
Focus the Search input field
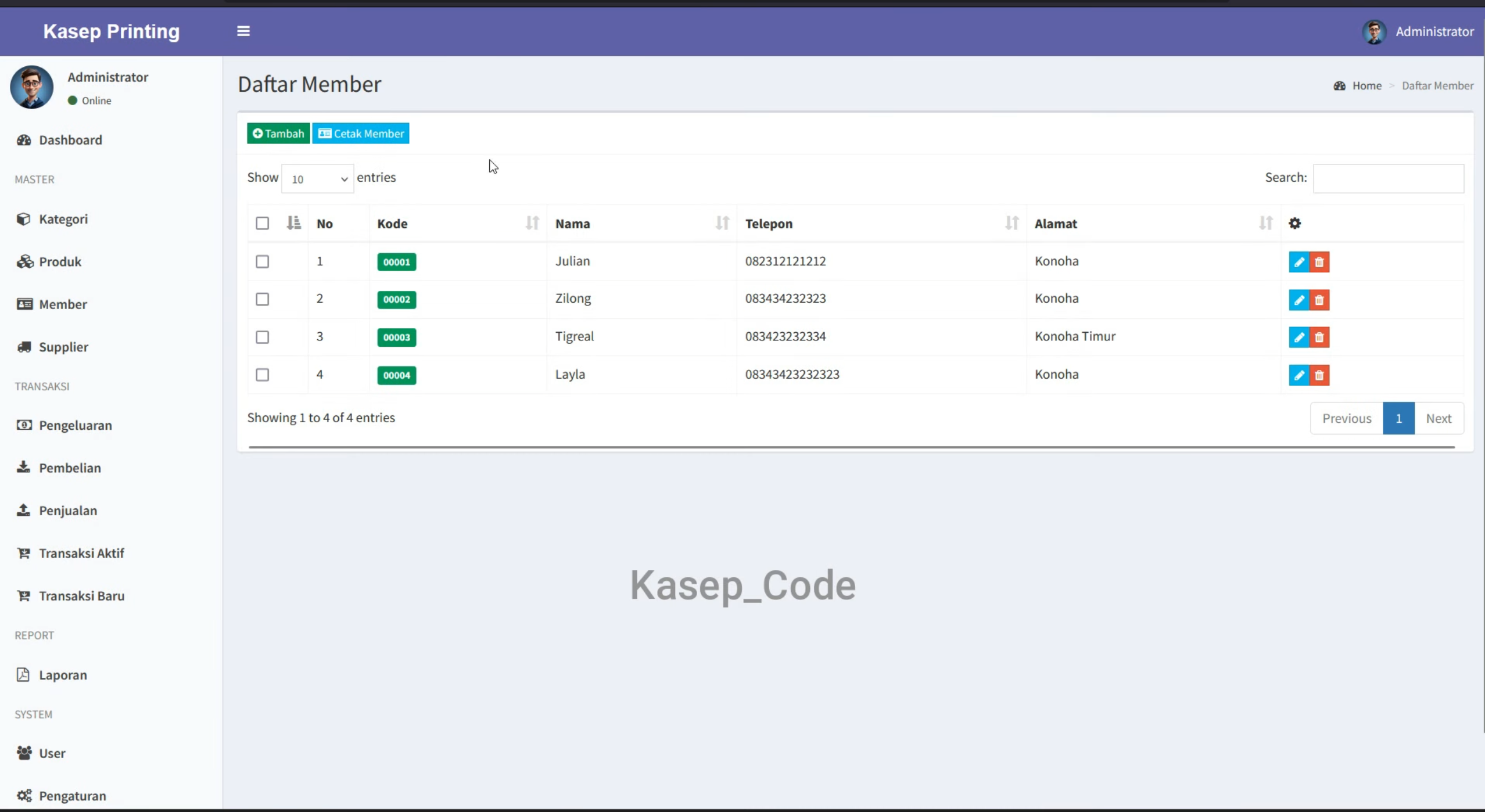1388,178
